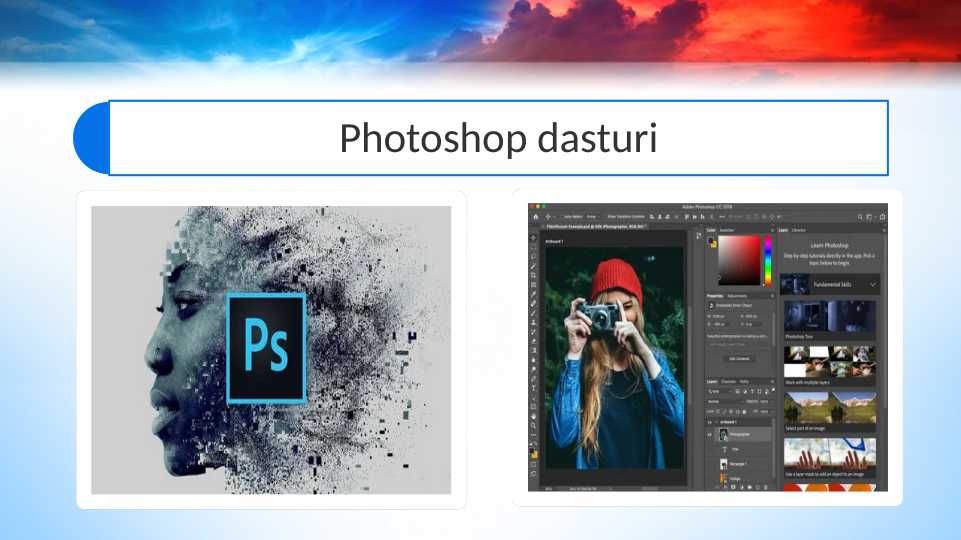Select the Quick Selection tool

click(533, 265)
